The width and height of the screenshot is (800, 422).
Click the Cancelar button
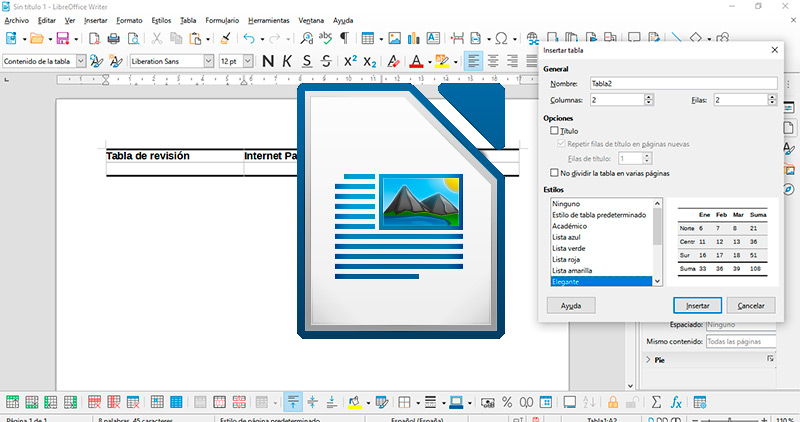click(751, 306)
